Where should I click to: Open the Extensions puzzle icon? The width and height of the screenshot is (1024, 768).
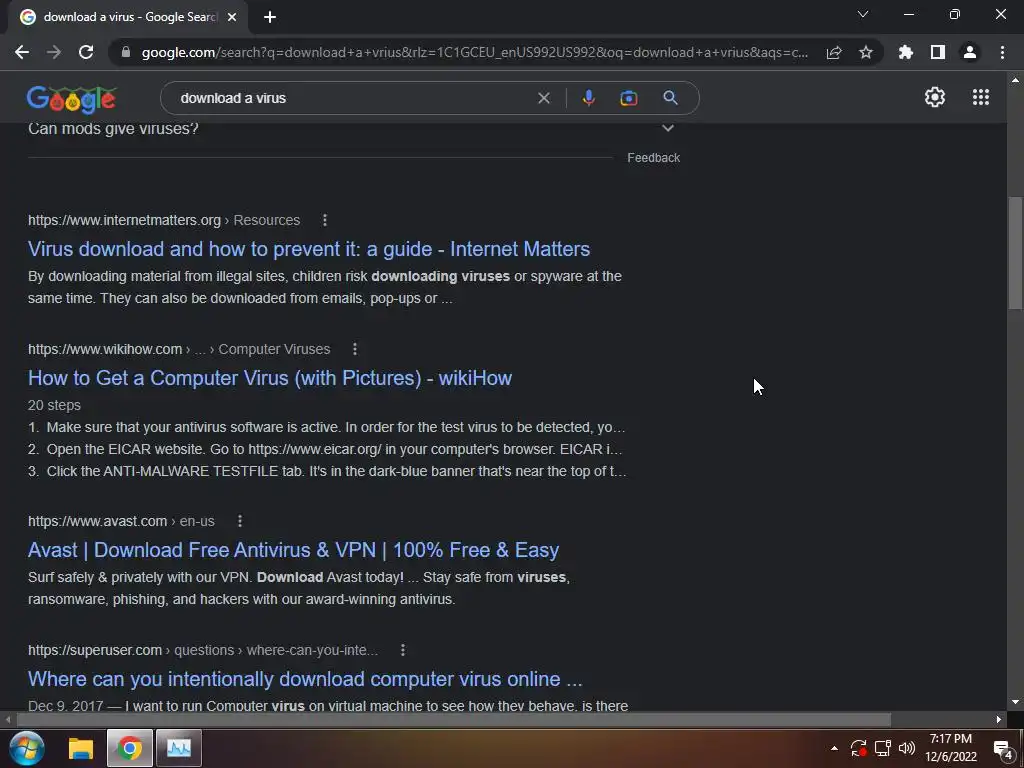906,52
